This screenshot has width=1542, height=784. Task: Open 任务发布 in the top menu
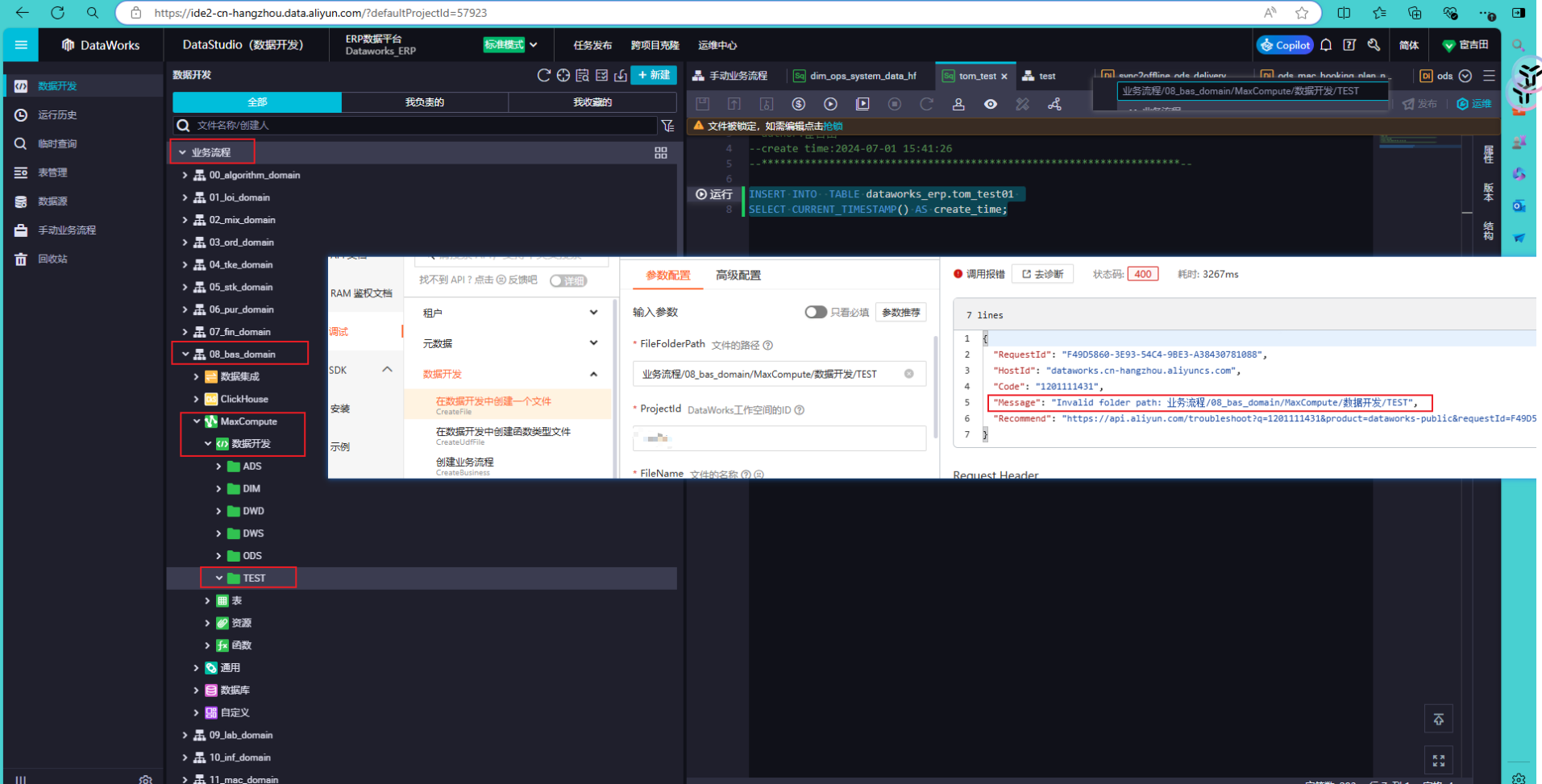pos(592,45)
